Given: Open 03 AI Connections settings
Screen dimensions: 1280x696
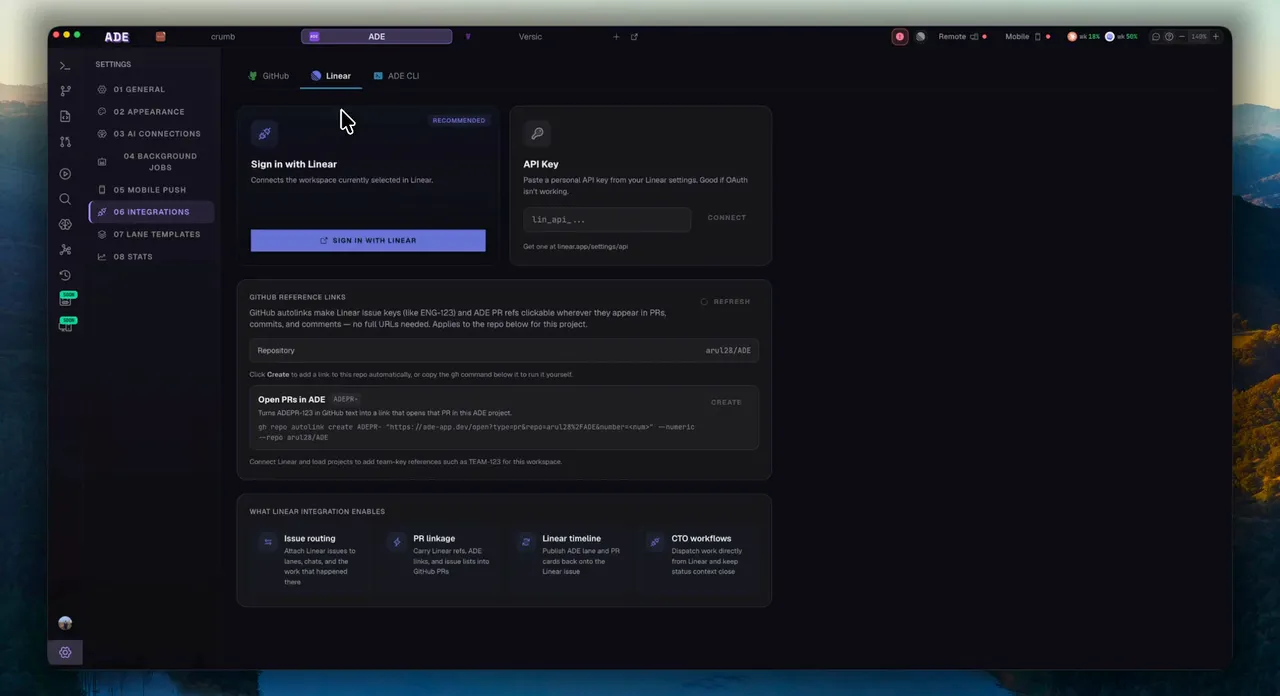Looking at the screenshot, I should [x=151, y=134].
